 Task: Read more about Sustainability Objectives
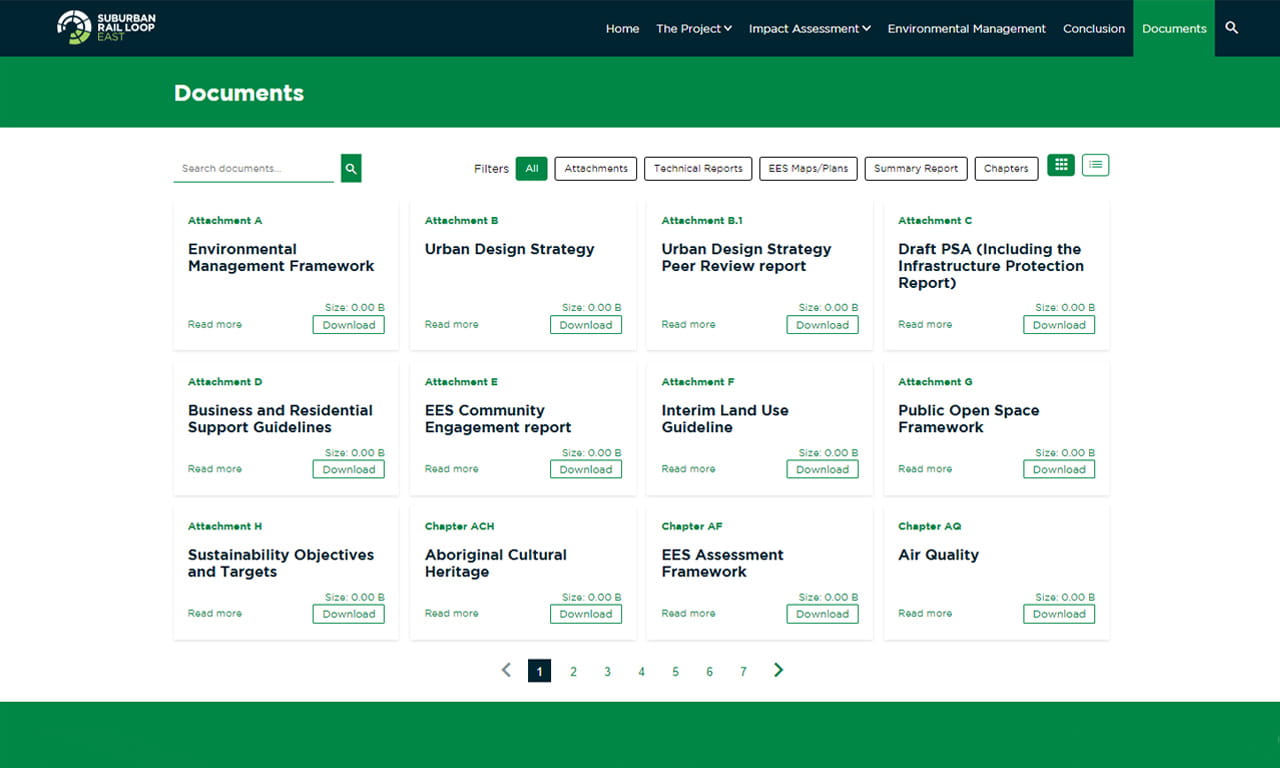click(x=215, y=613)
